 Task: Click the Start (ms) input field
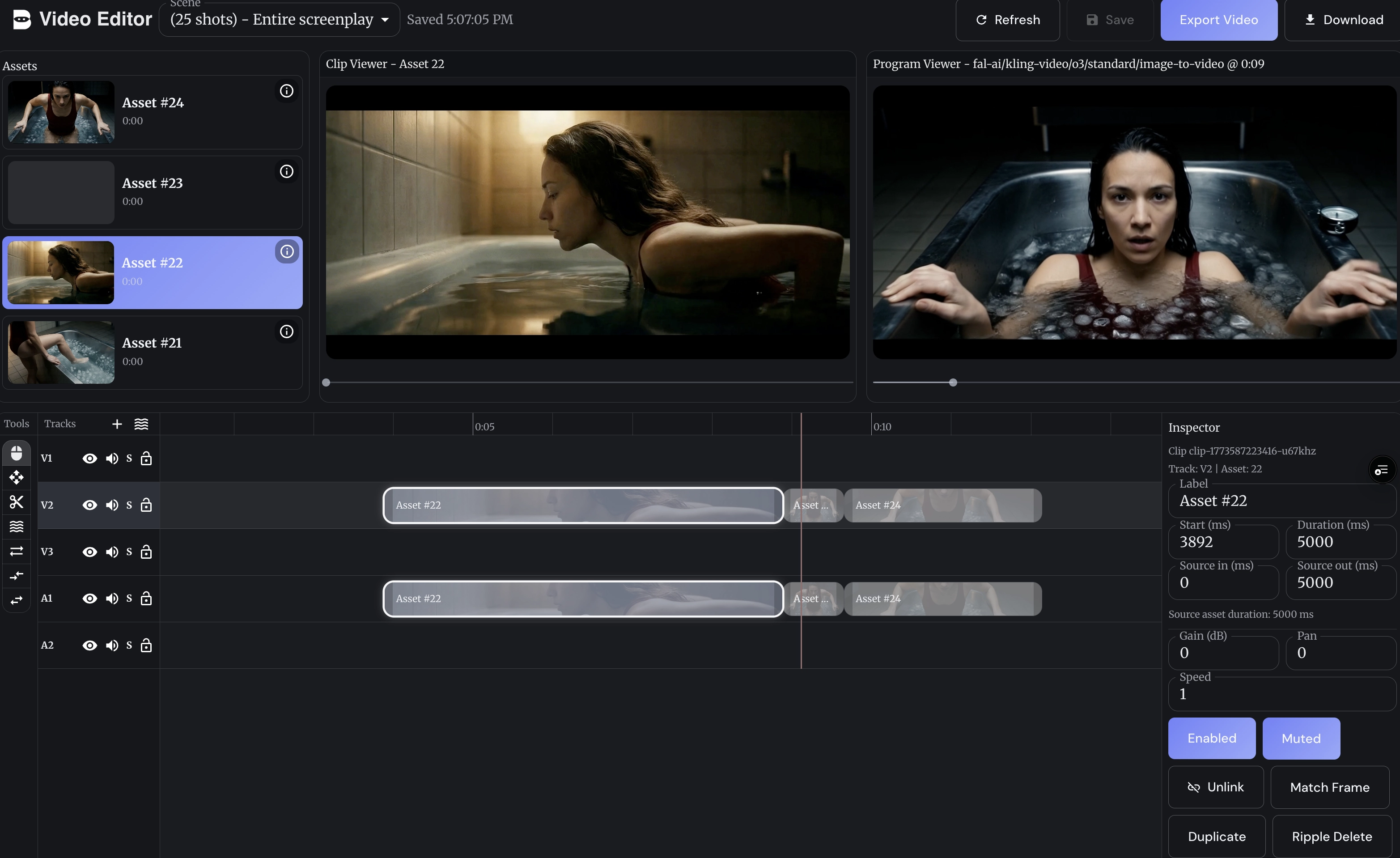[1223, 541]
